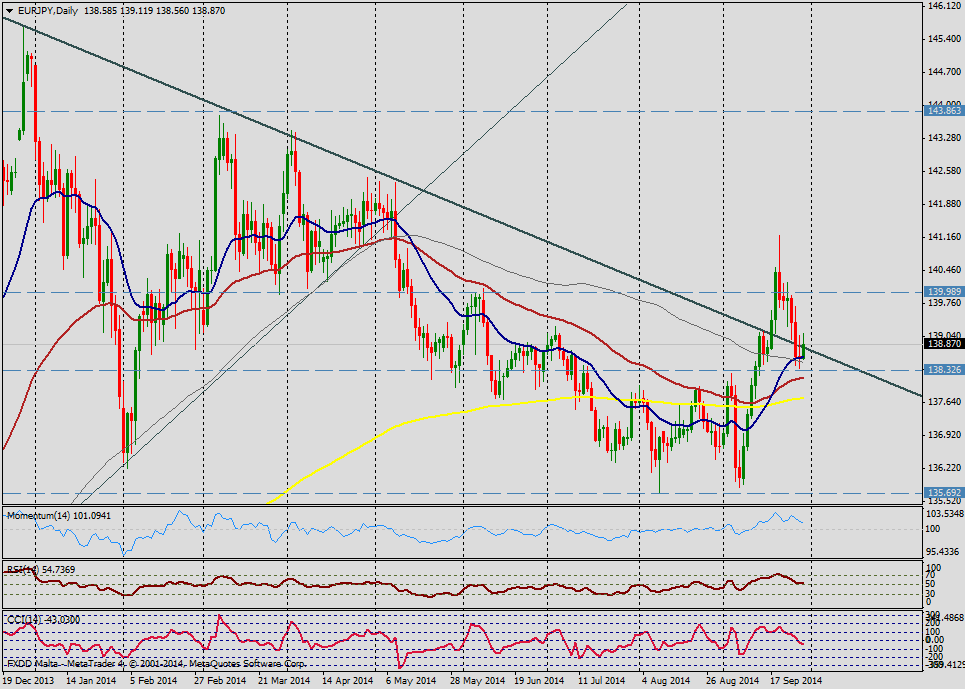Select the 17 Sep 2014 date label
Screen dimensions: 965x689
795,680
